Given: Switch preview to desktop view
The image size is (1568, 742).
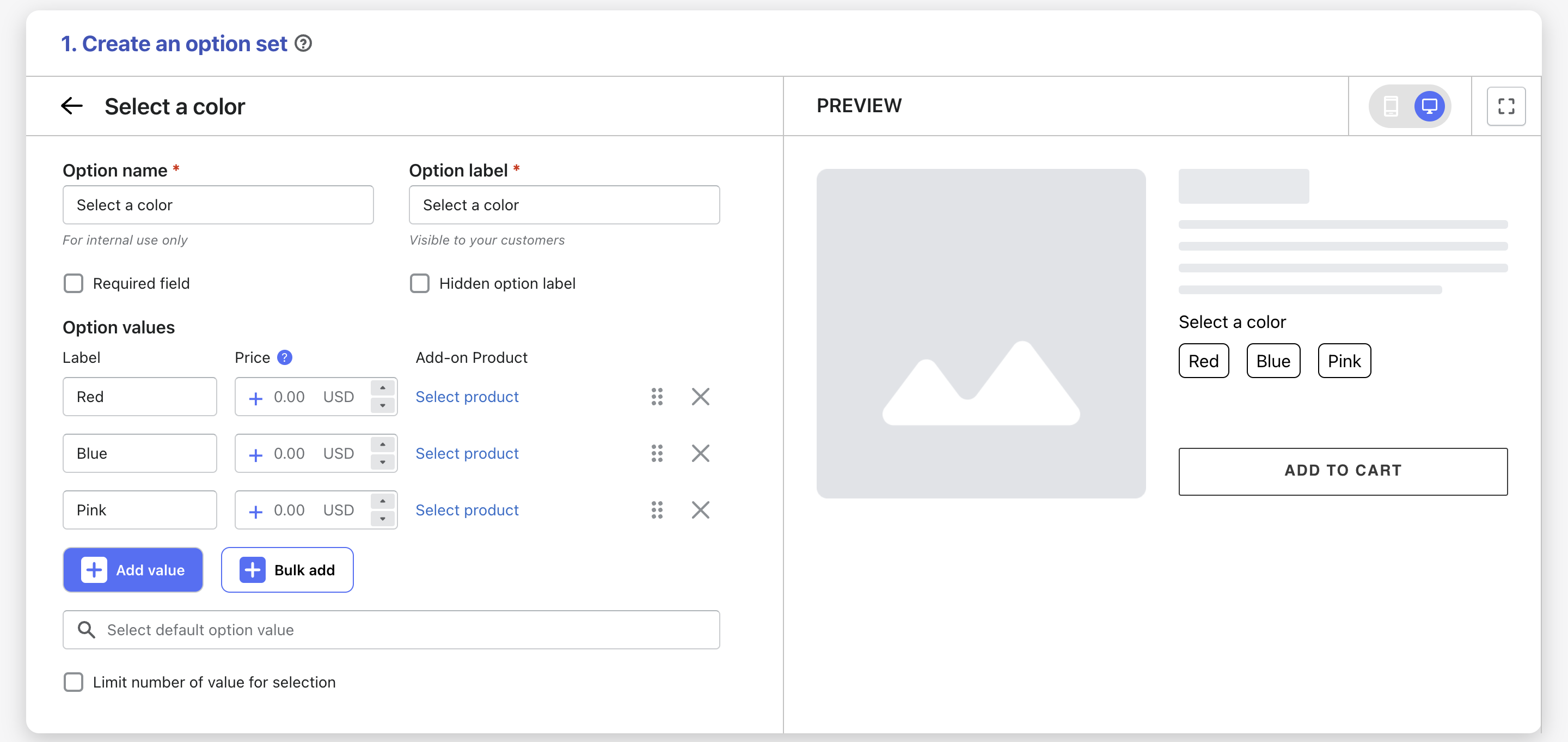Looking at the screenshot, I should (x=1429, y=106).
